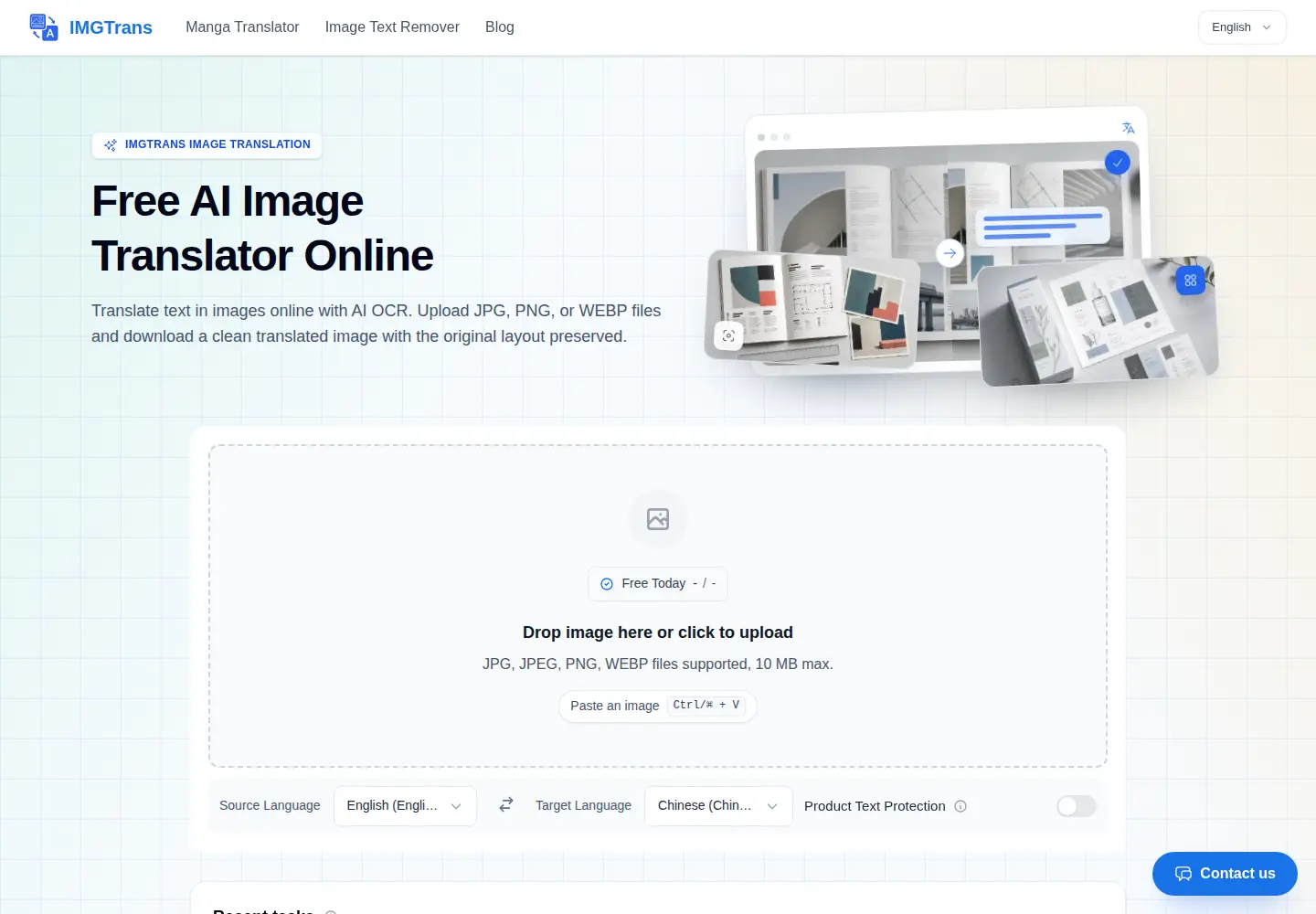Click the arrow circle in hero illustration
Image resolution: width=1316 pixels, height=914 pixels.
(x=950, y=253)
